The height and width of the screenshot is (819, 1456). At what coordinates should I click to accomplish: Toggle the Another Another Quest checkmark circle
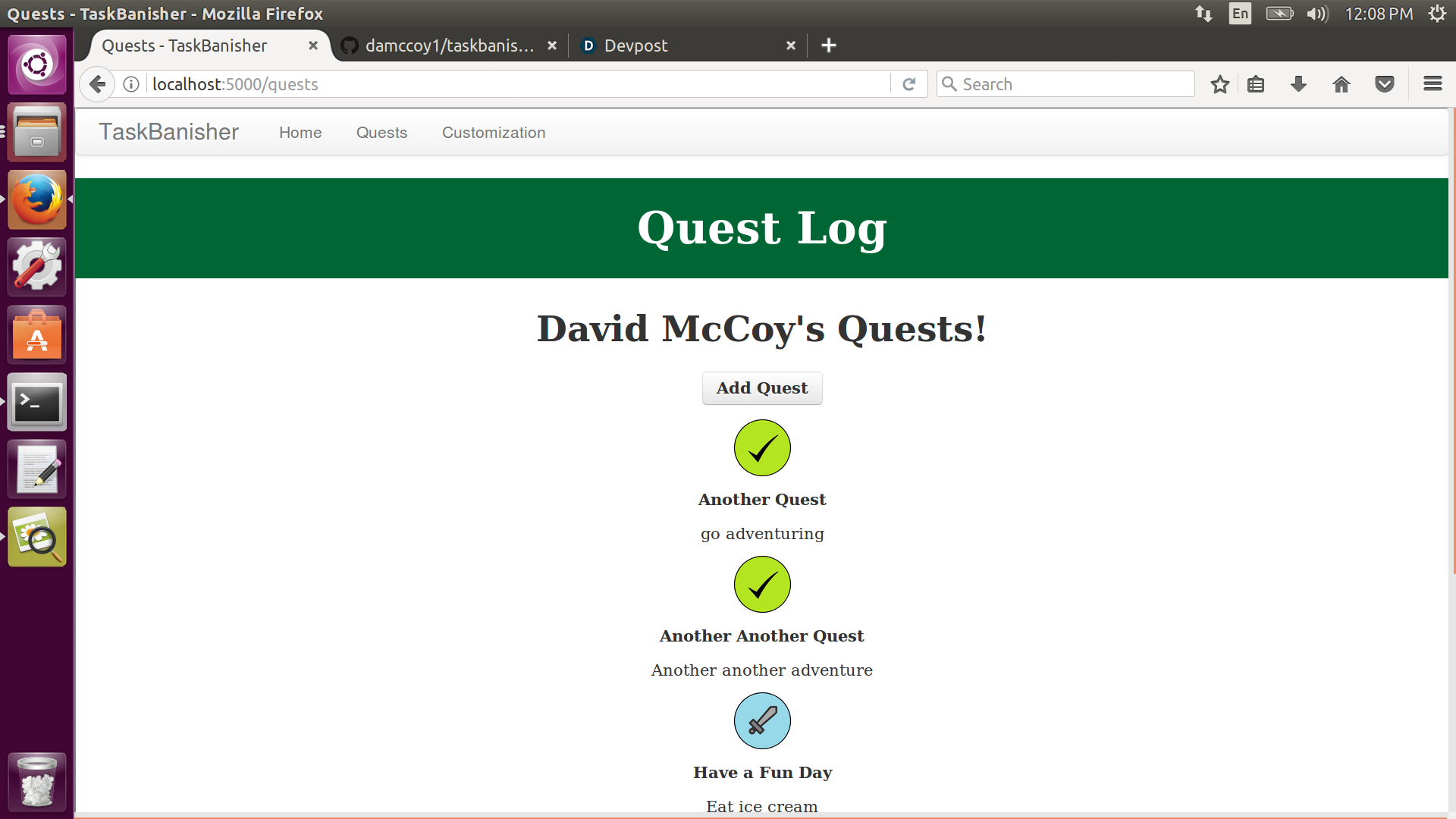coord(762,585)
